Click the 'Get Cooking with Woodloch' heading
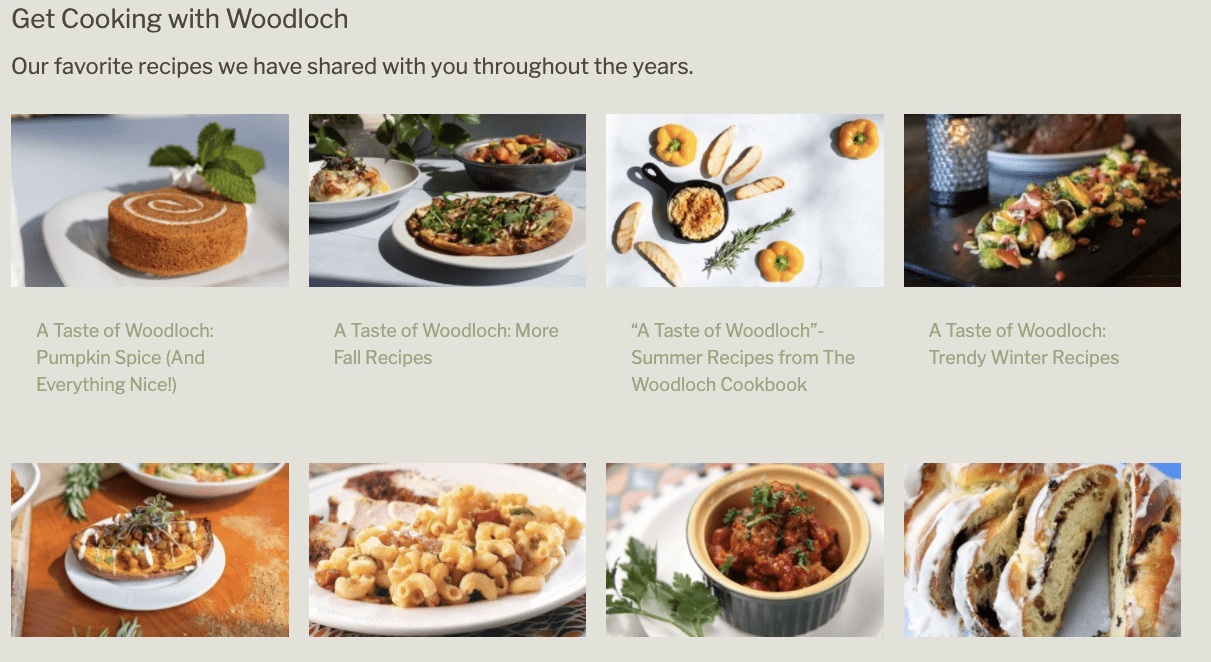 pyautogui.click(x=180, y=19)
